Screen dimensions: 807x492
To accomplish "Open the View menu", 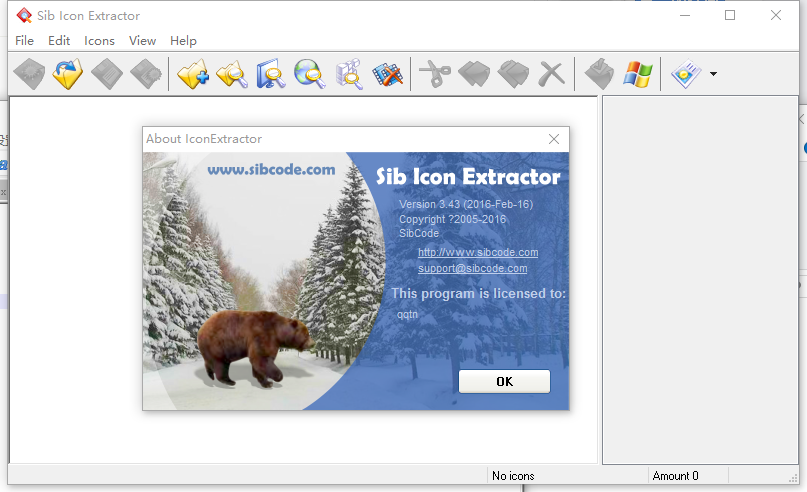I will [x=143, y=41].
